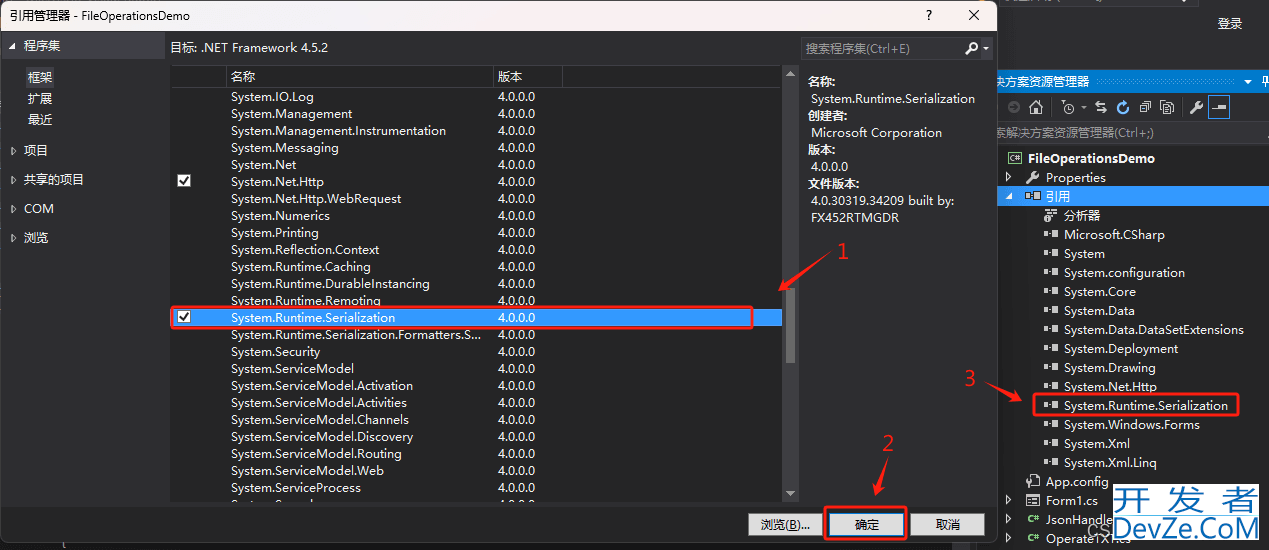The image size is (1269, 550).
Task: Click the config file icon beside App.config
Action: (1034, 481)
